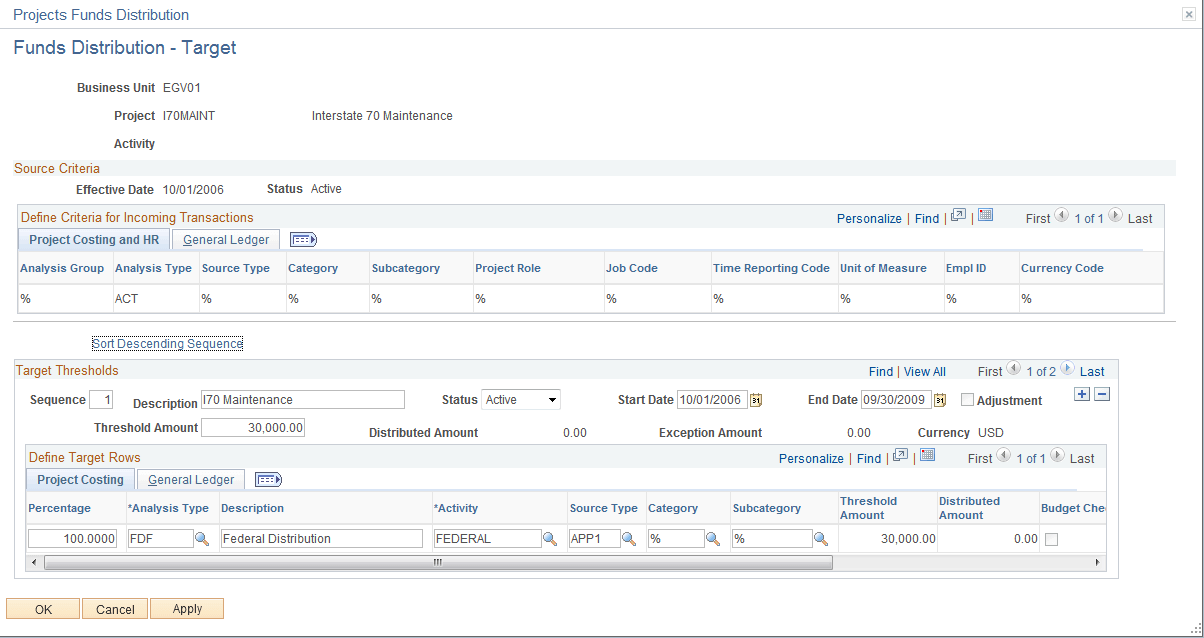The image size is (1204, 638).
Task: Click scrollbar right arrow in target rows
Action: (1099, 563)
